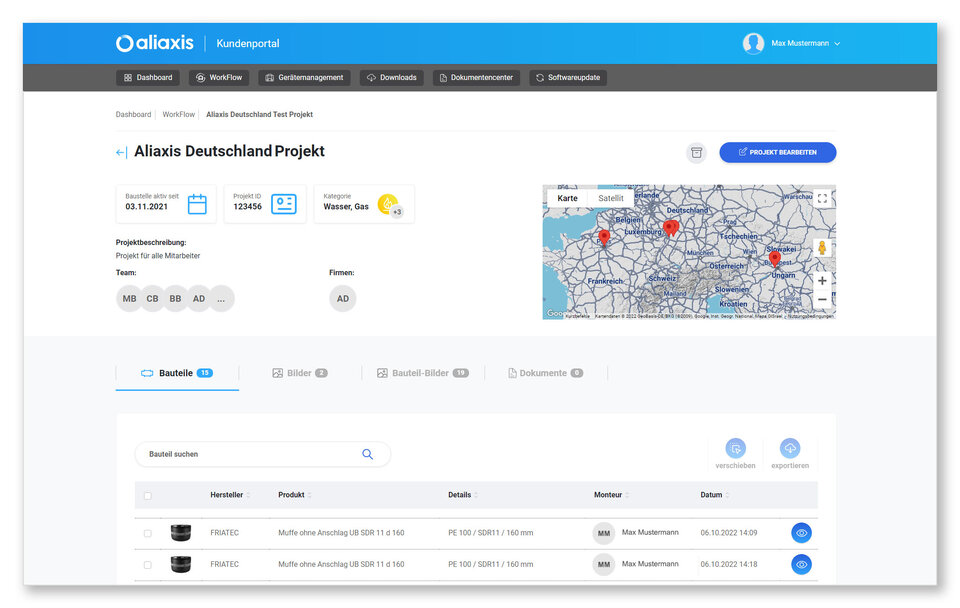The width and height of the screenshot is (960, 608).
Task: Click the red map pin near Budapest
Action: 774,258
